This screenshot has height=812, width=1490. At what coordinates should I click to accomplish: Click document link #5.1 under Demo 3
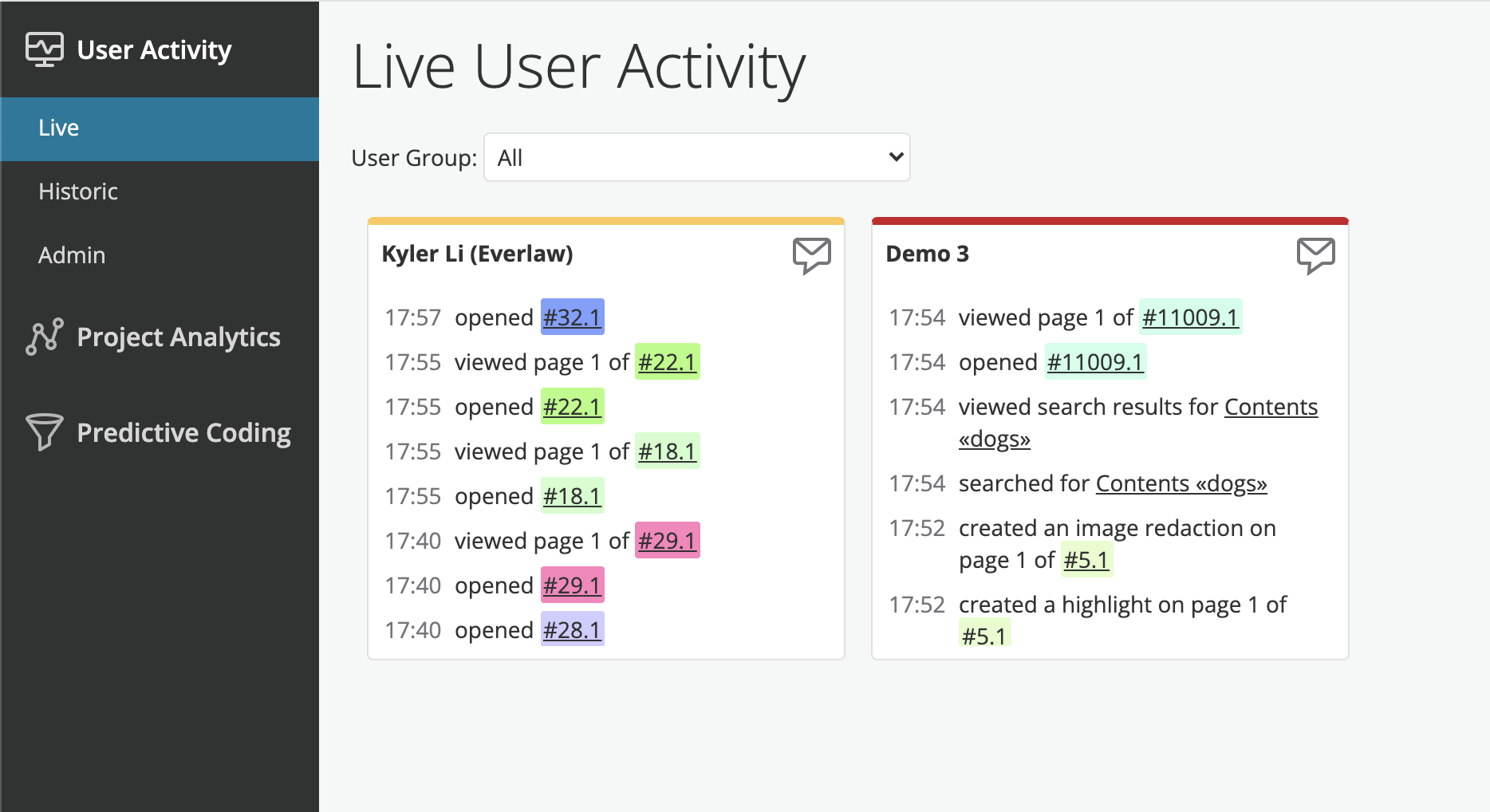click(1086, 559)
